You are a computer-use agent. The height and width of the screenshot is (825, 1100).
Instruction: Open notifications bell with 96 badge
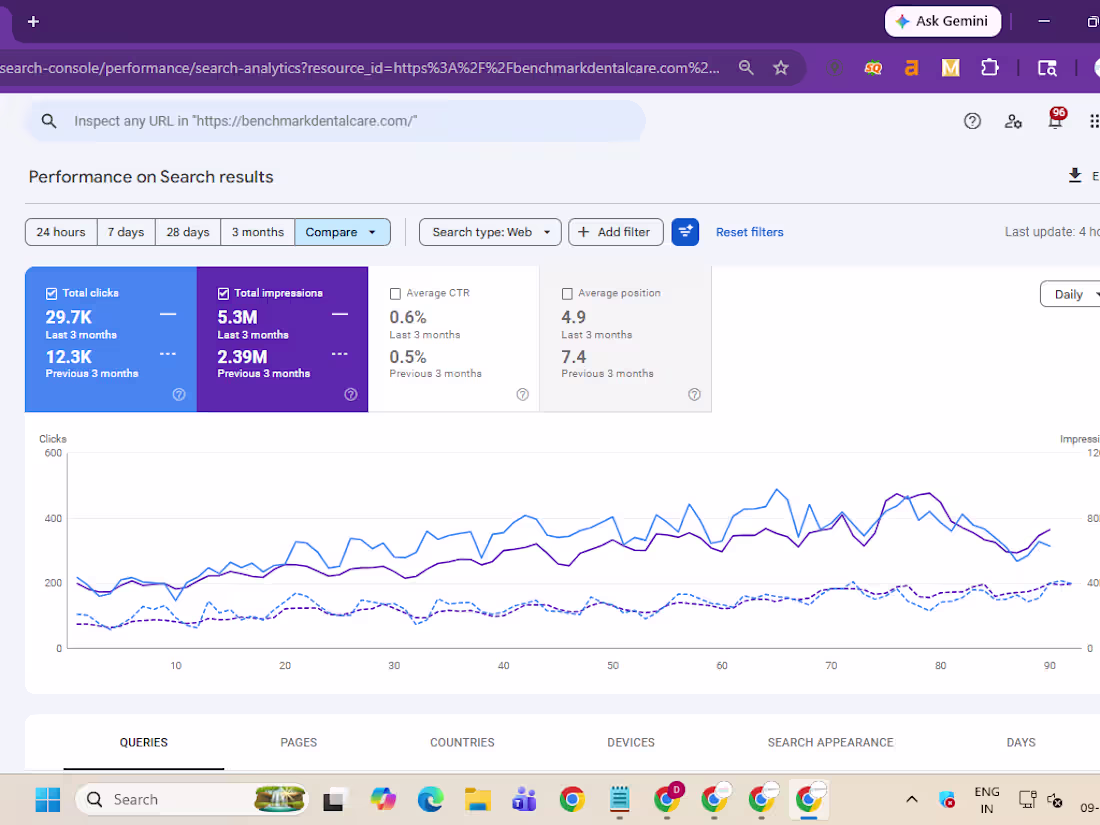(x=1055, y=119)
